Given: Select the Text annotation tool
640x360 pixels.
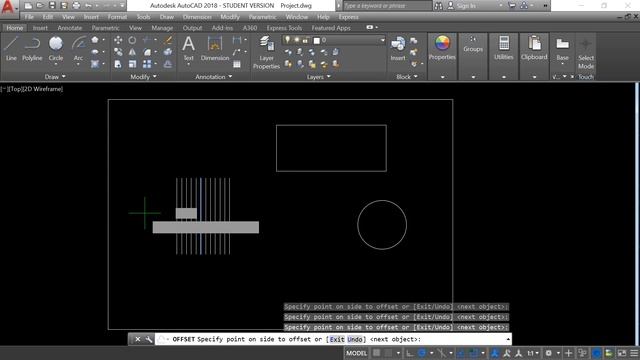Looking at the screenshot, I should tap(188, 49).
